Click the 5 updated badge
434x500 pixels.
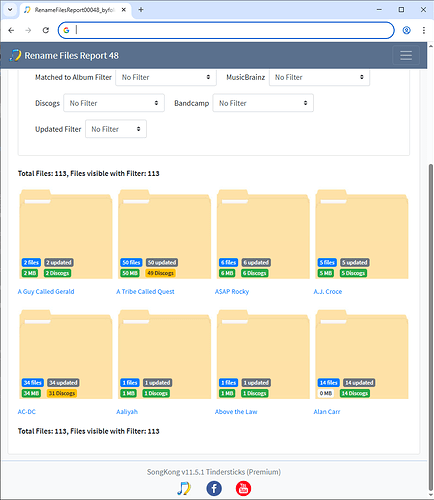(x=355, y=262)
